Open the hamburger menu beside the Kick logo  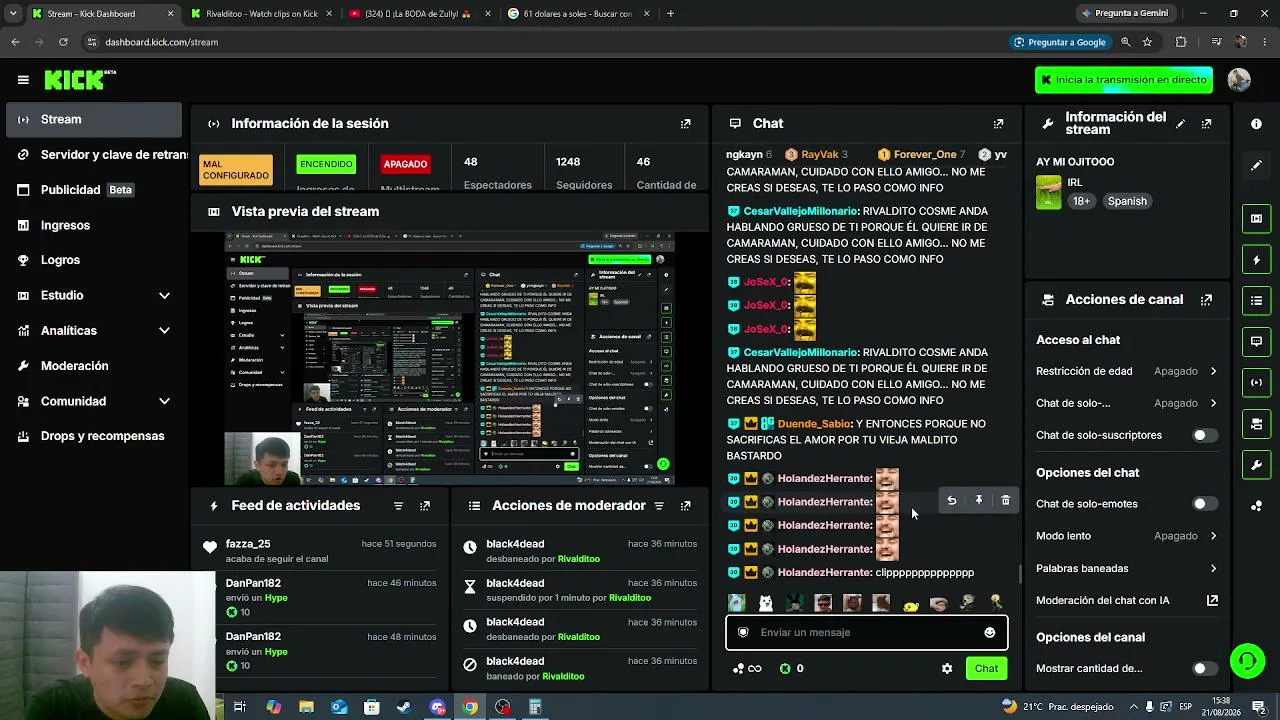(x=23, y=80)
